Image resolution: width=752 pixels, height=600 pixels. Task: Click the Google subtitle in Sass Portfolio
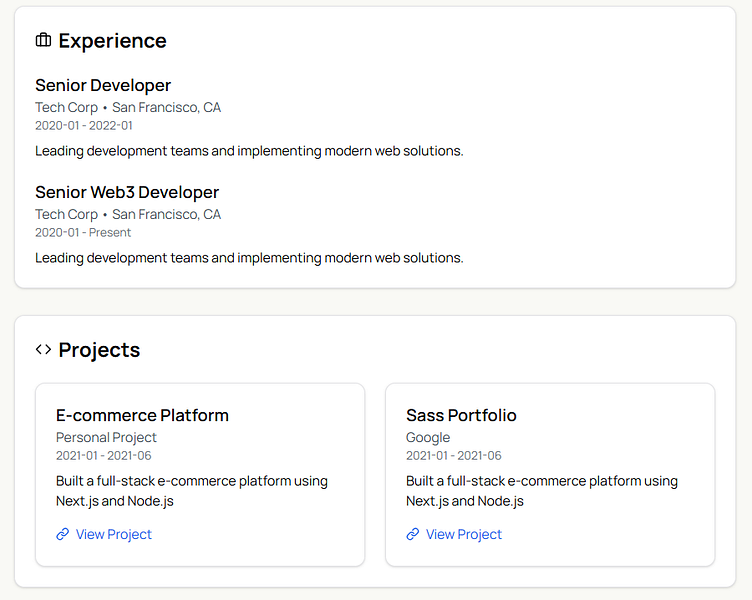point(428,438)
